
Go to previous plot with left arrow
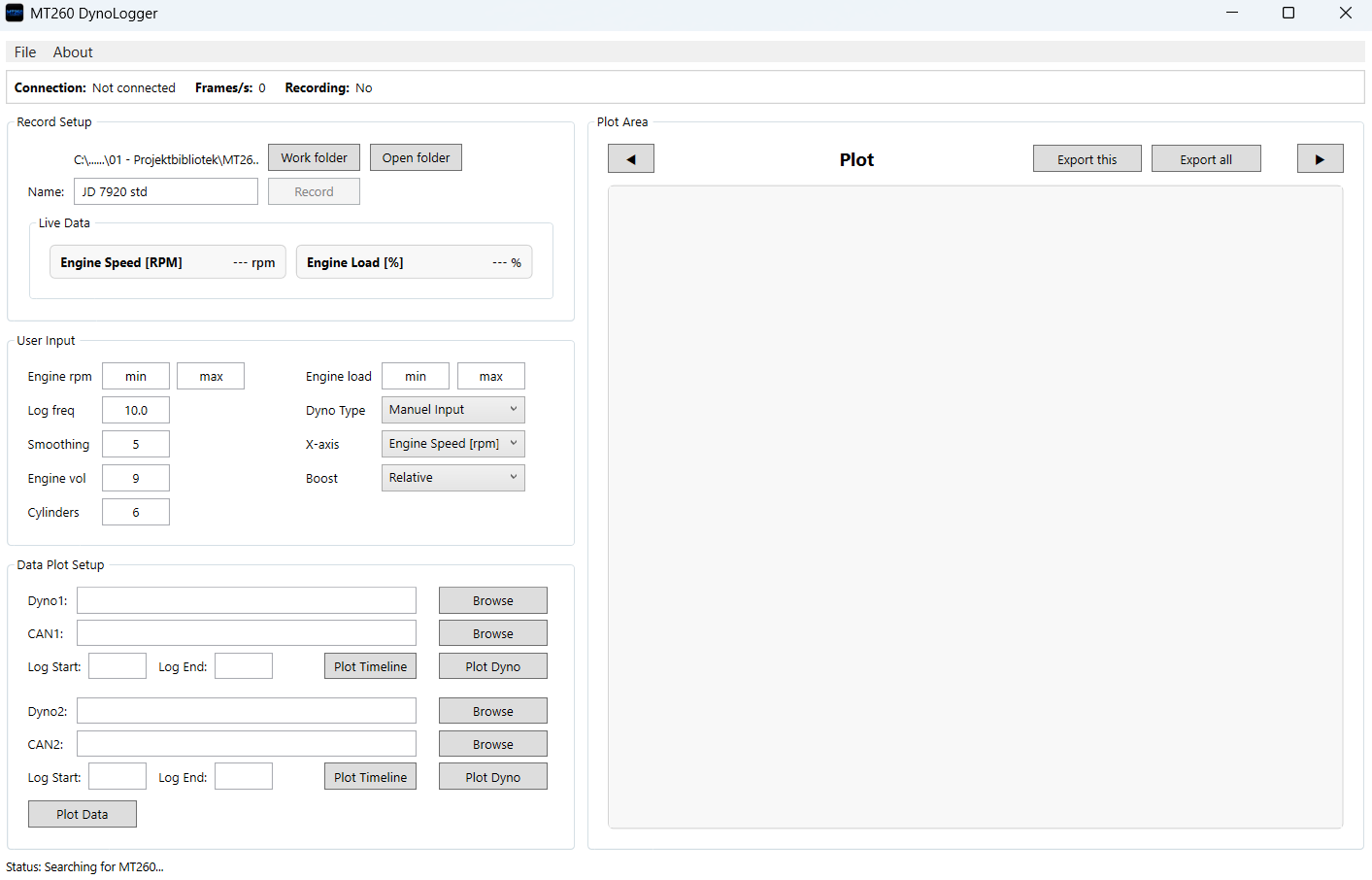pyautogui.click(x=631, y=158)
